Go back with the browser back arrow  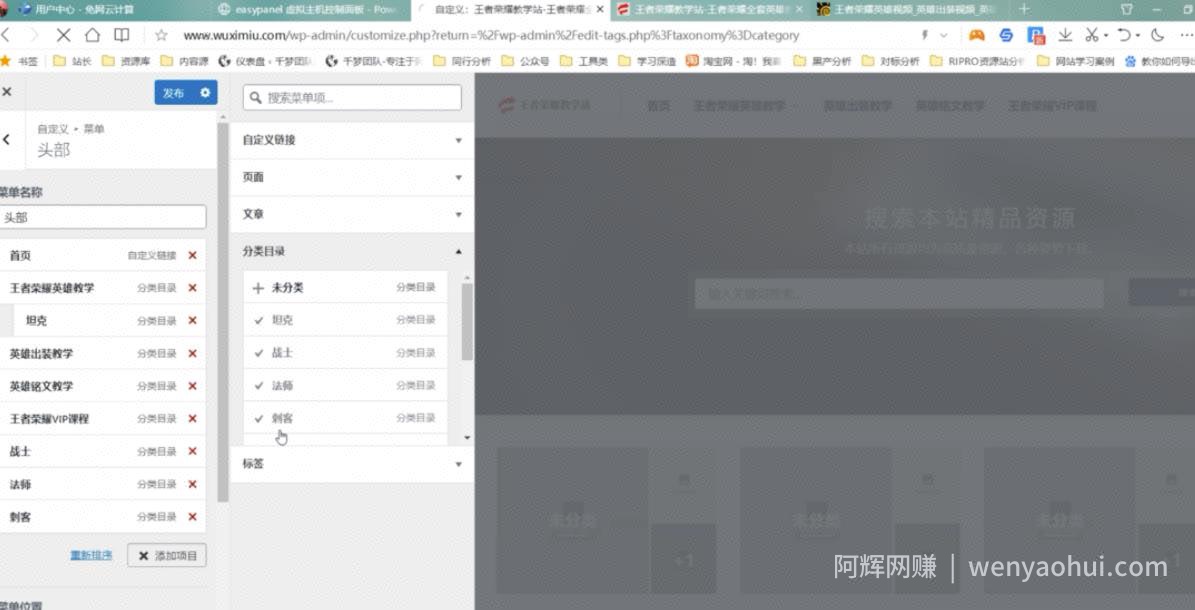pos(6,35)
